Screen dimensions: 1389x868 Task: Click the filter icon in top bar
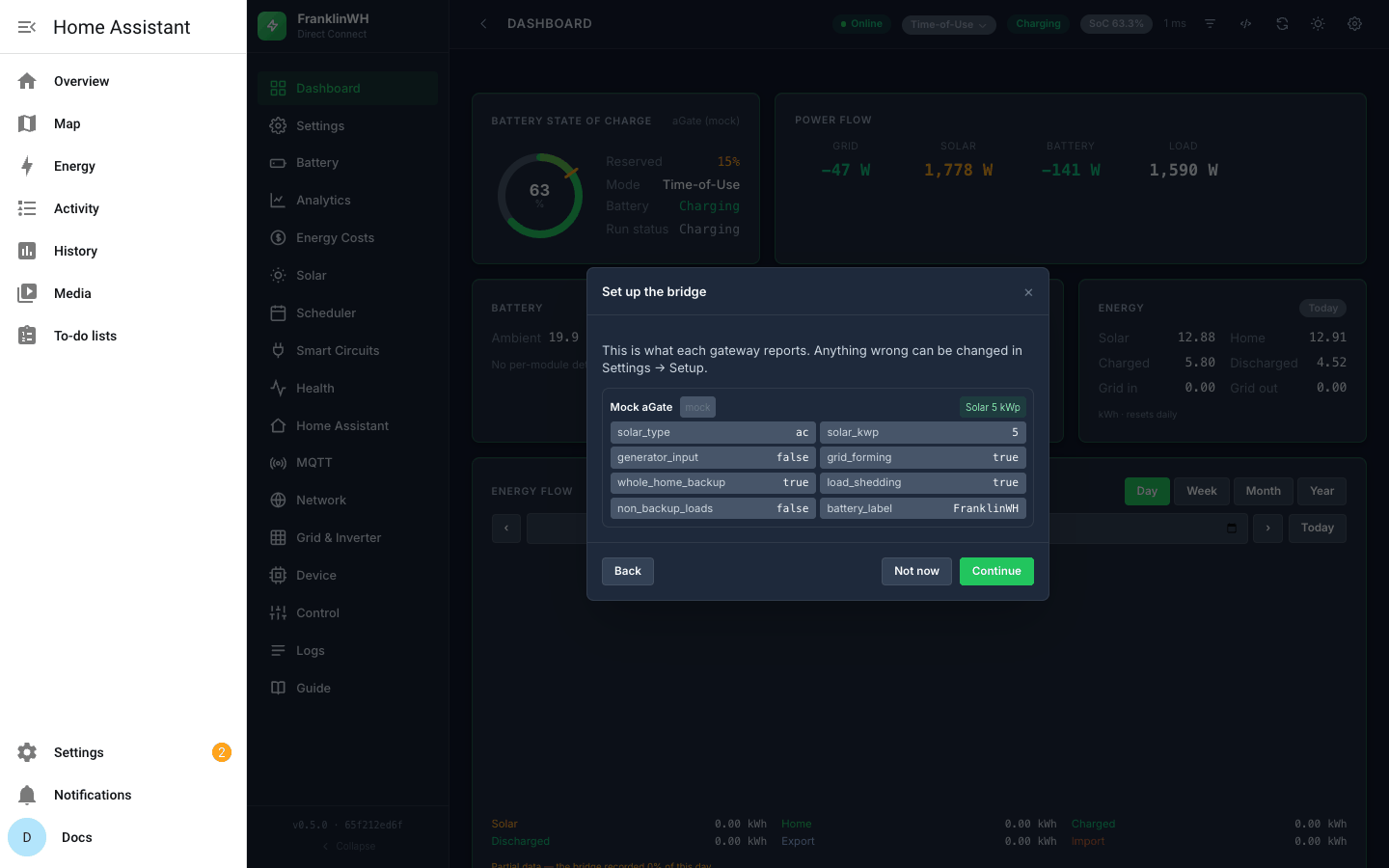[1210, 24]
